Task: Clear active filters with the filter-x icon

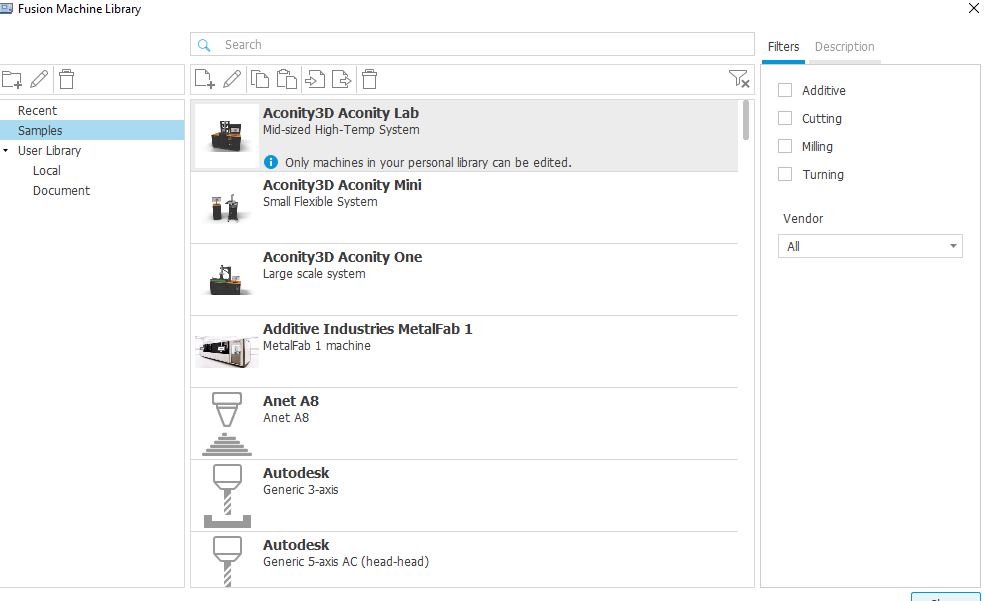Action: [x=740, y=79]
